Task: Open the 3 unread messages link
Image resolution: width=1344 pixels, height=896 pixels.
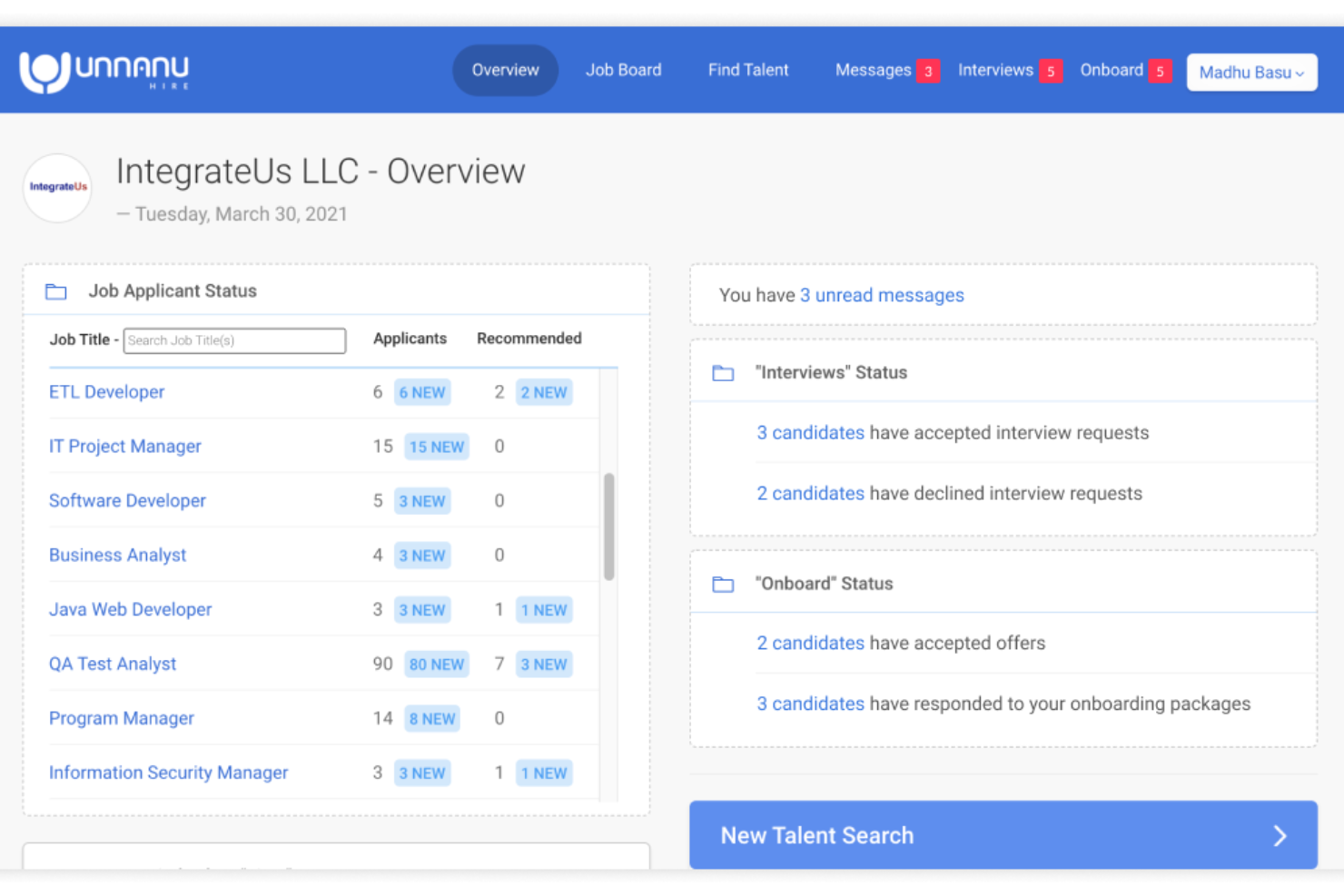Action: (882, 296)
